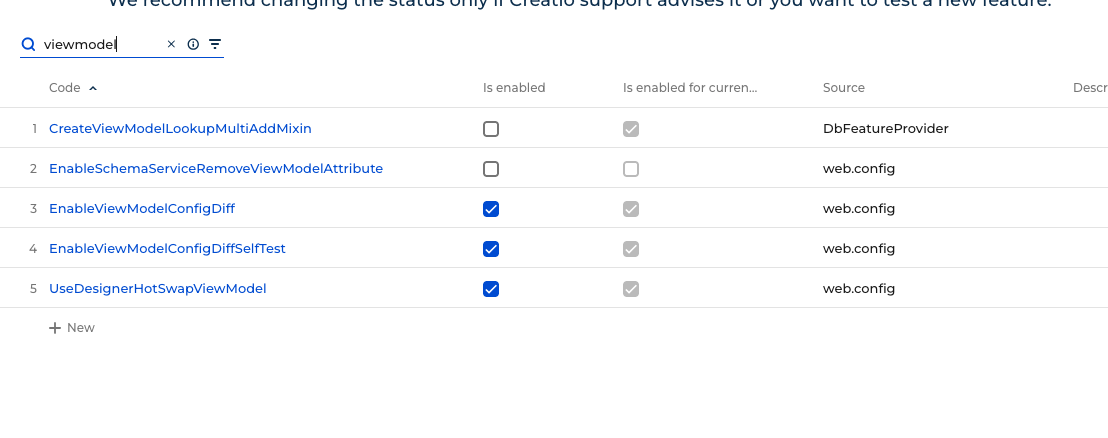Open EnableViewModelConfigDiffSelfTest feature link

tap(167, 249)
